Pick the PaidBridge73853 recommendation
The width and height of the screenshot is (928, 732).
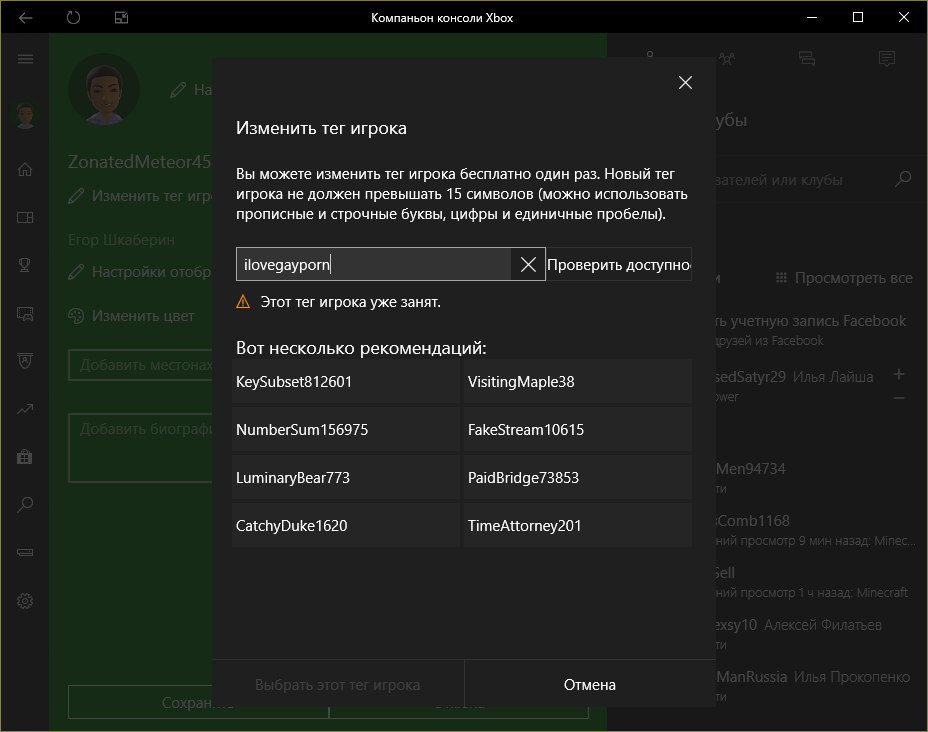[x=578, y=478]
